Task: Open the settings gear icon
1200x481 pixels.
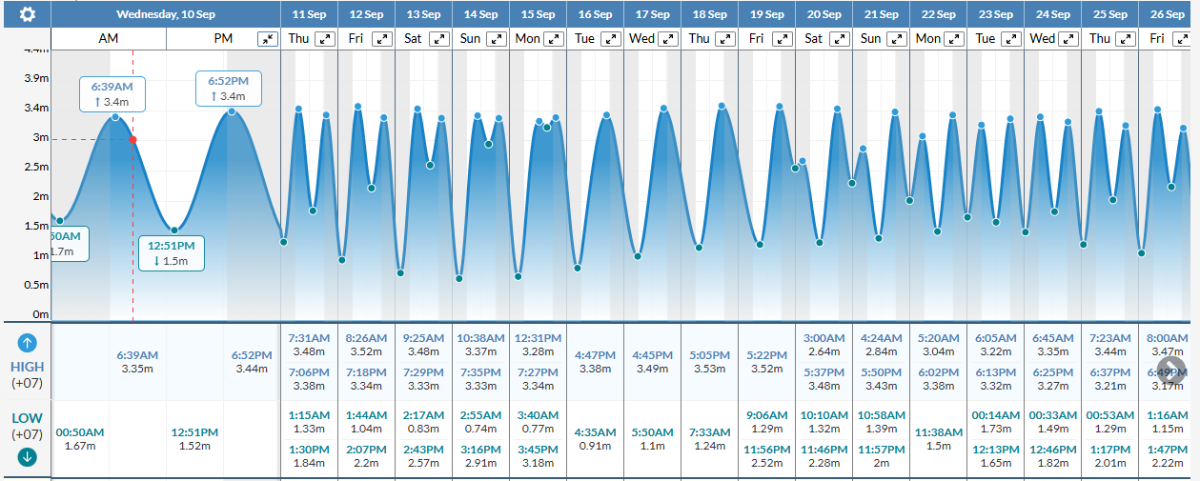Action: [27, 14]
